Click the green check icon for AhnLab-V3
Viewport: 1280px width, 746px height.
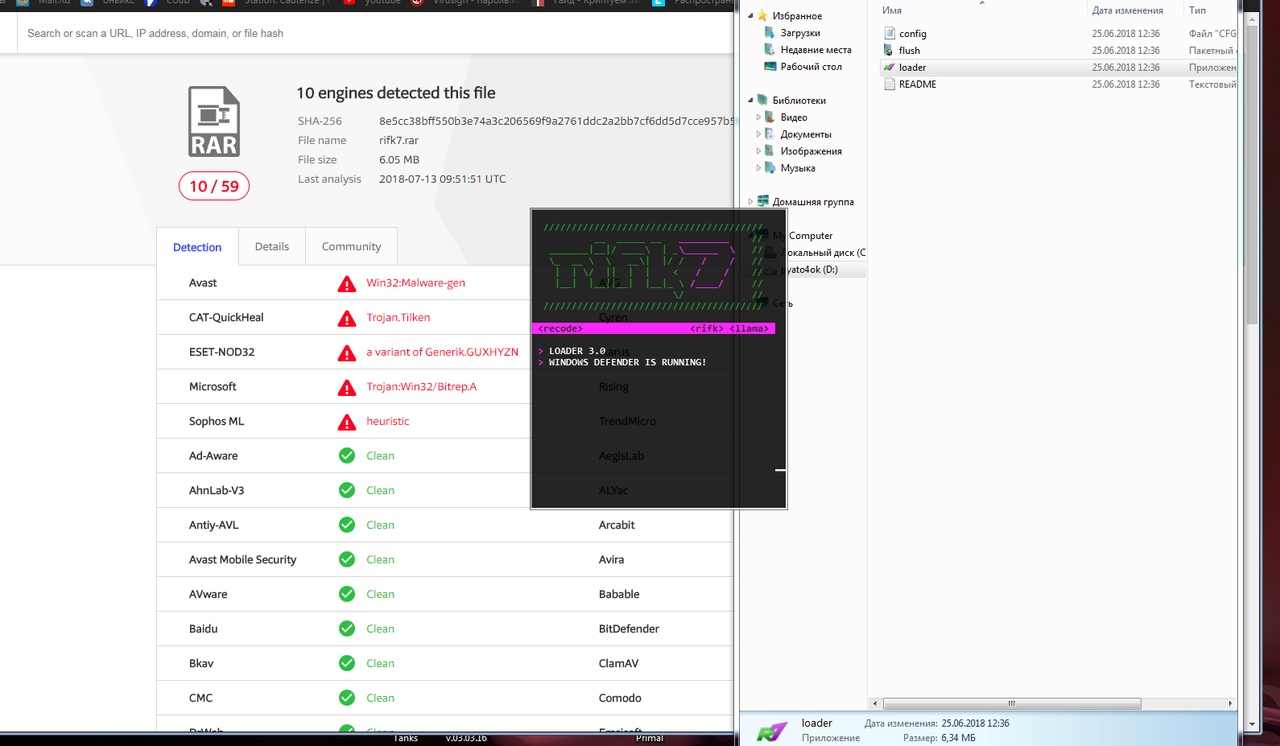click(x=347, y=491)
